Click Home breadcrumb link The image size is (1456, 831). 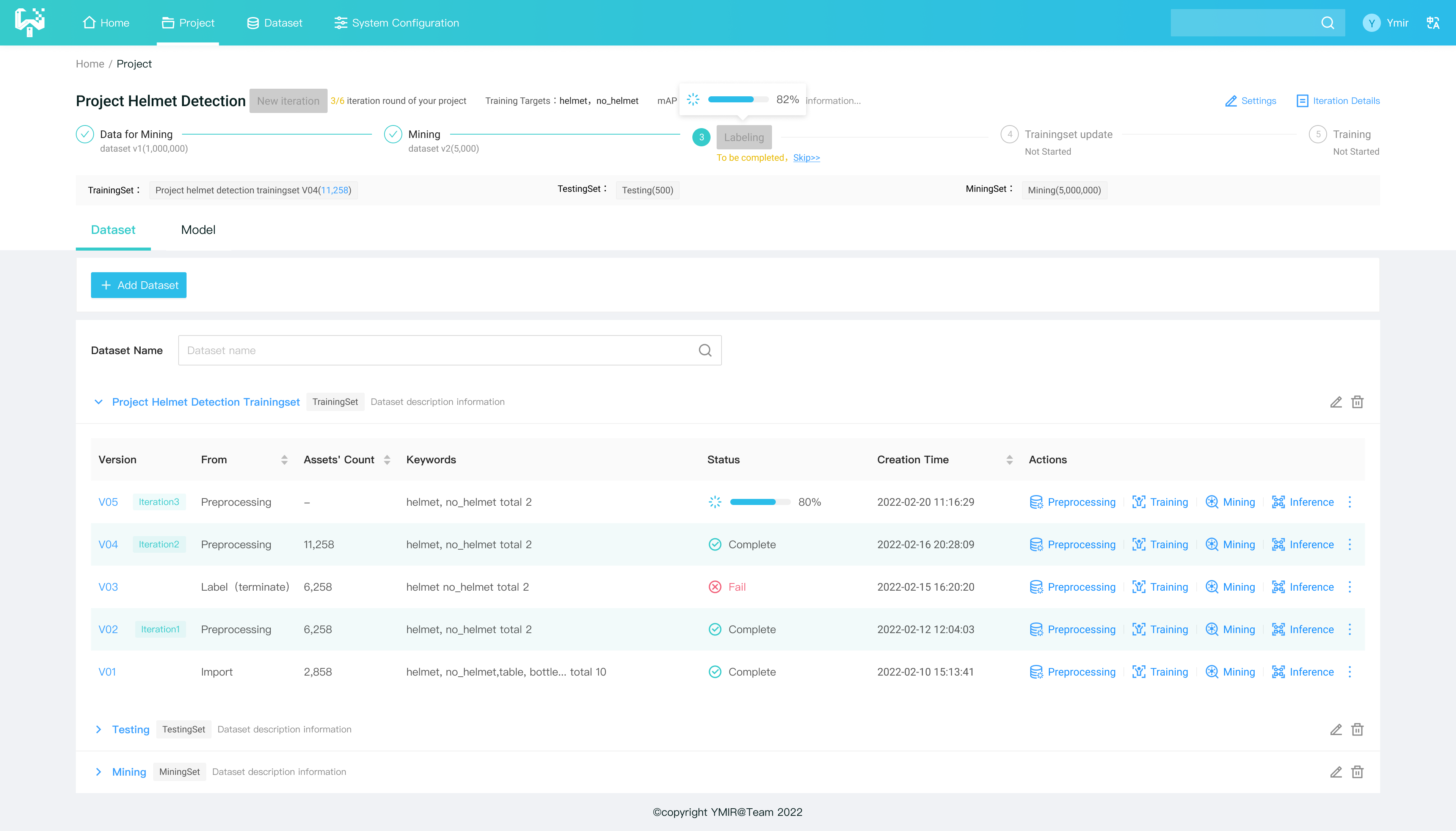coord(89,64)
